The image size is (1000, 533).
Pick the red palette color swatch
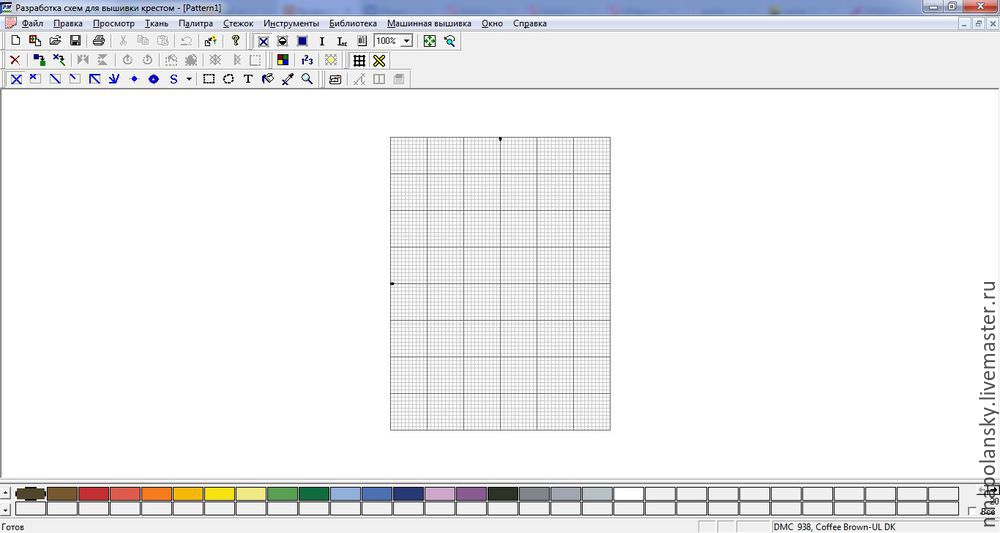click(94, 493)
